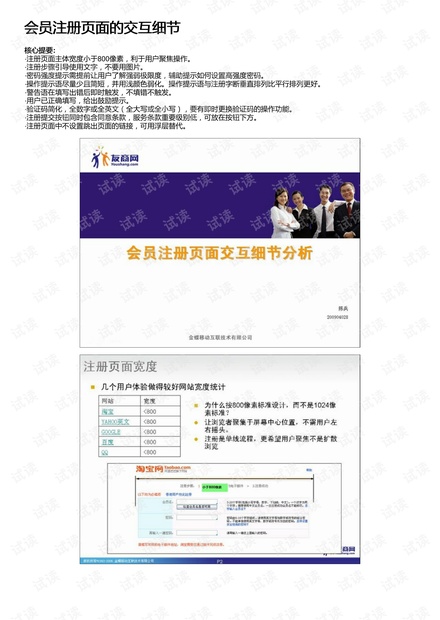This screenshot has height=620, width=440.
Task: Select the line about 注册页面主体宽度小于800像素
Action: [108, 59]
